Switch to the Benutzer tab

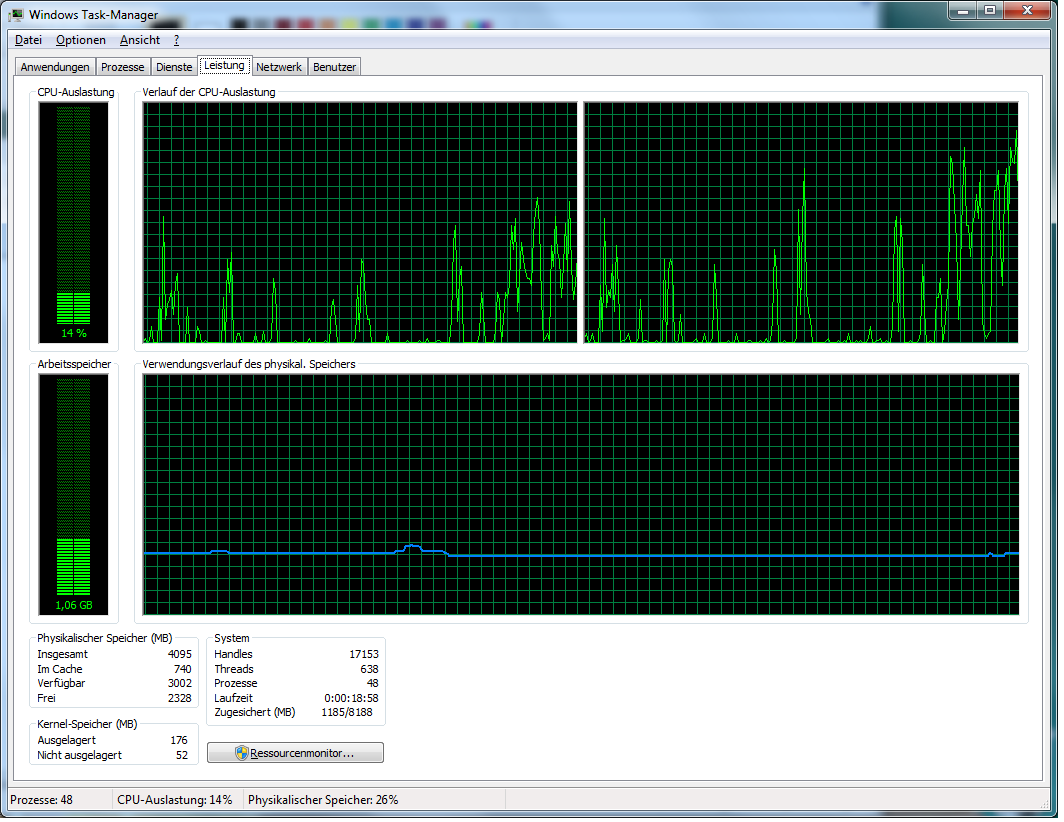pyautogui.click(x=335, y=67)
